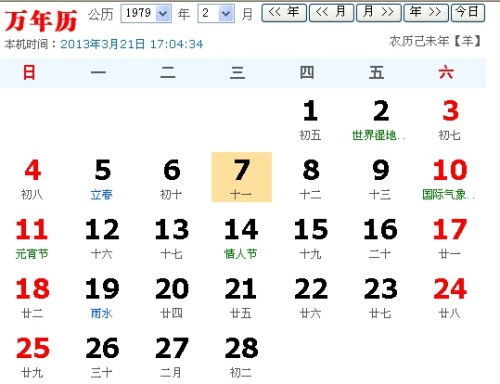The image size is (500, 384).
Task: Click the Monday 一 column header
Action: pos(98,73)
